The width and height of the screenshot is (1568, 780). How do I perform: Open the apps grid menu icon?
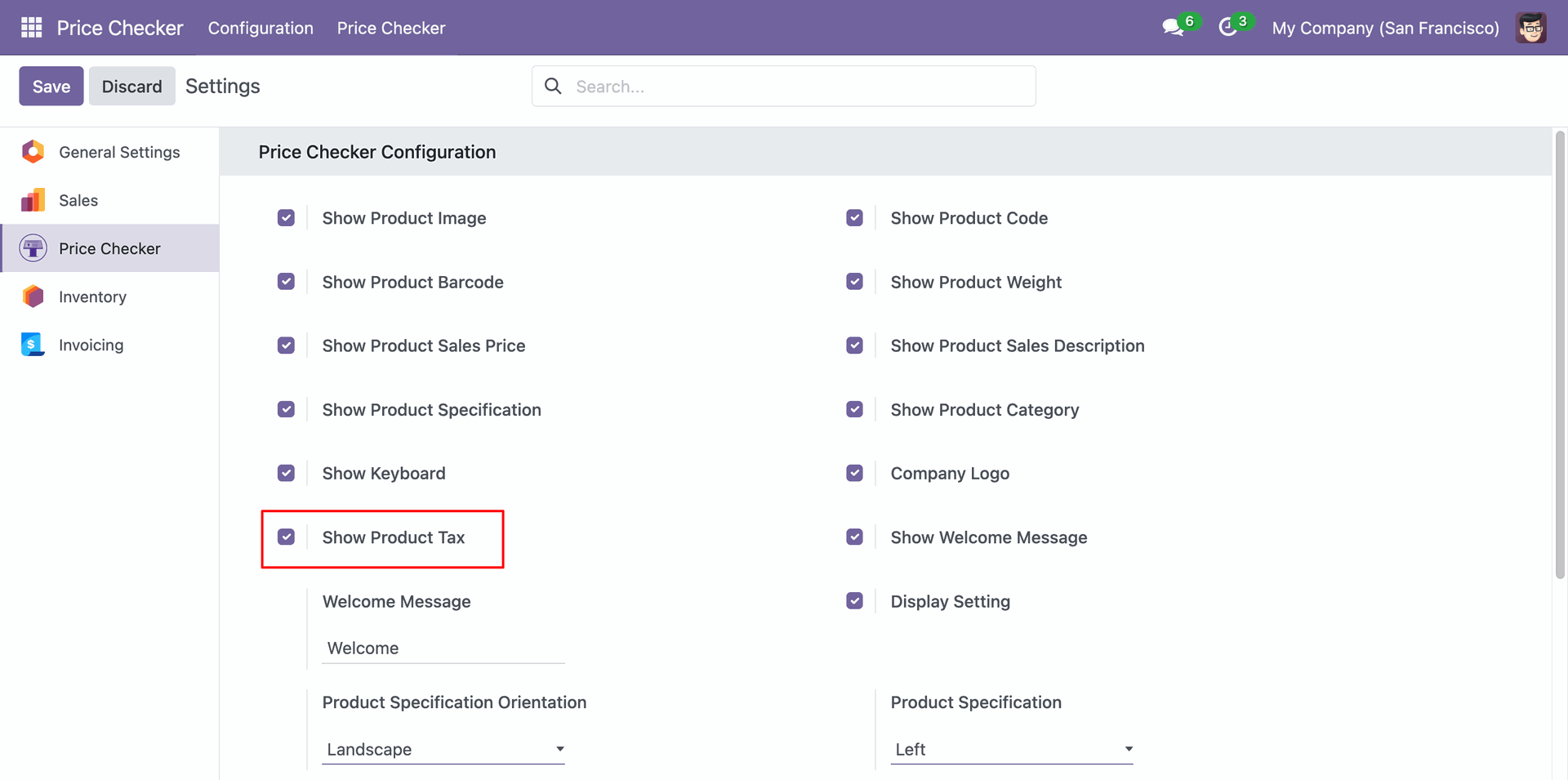31,28
